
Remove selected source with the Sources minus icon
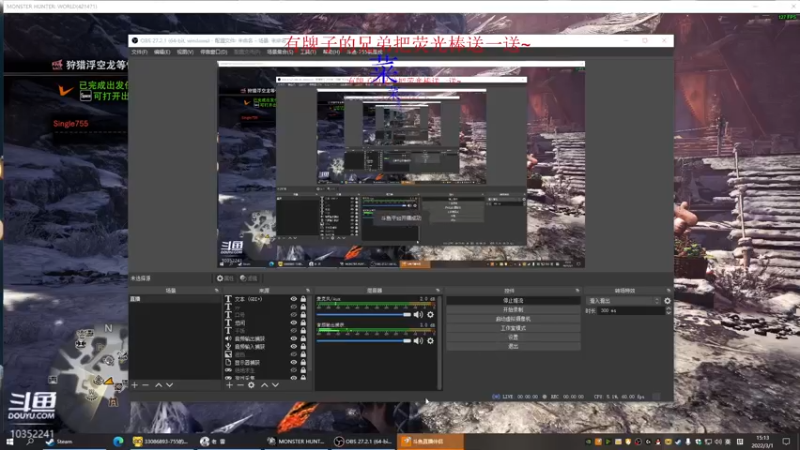click(240, 385)
